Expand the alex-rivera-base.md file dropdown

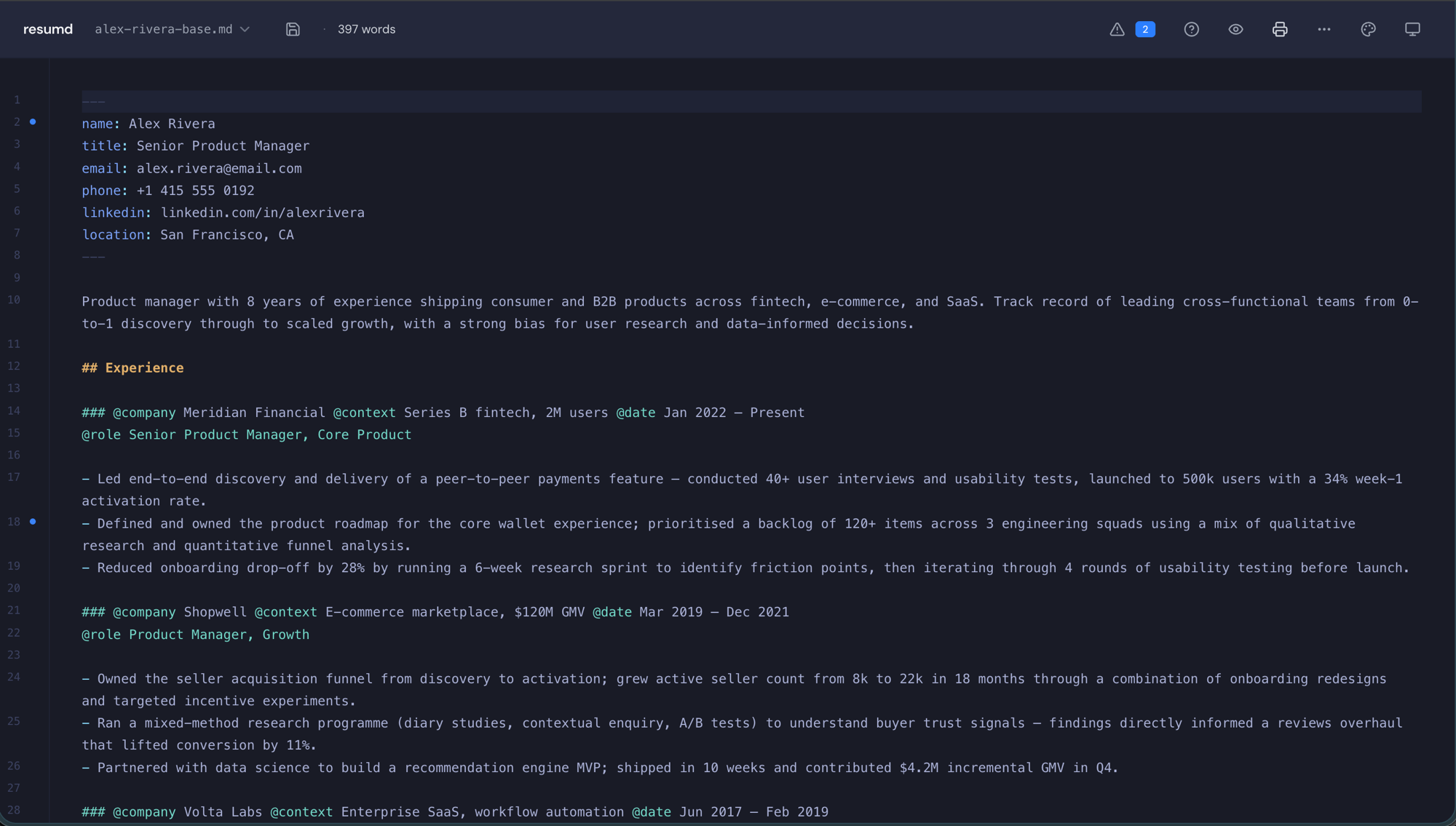173,29
